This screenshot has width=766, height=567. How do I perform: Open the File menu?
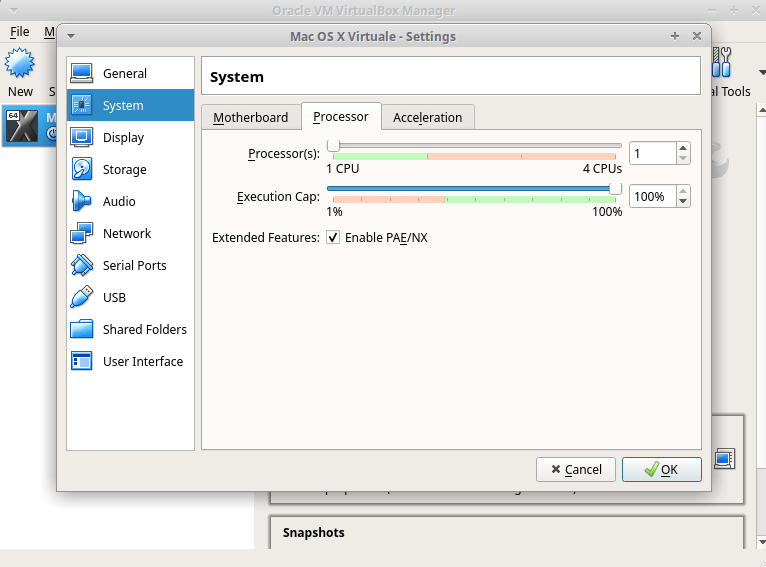point(20,32)
